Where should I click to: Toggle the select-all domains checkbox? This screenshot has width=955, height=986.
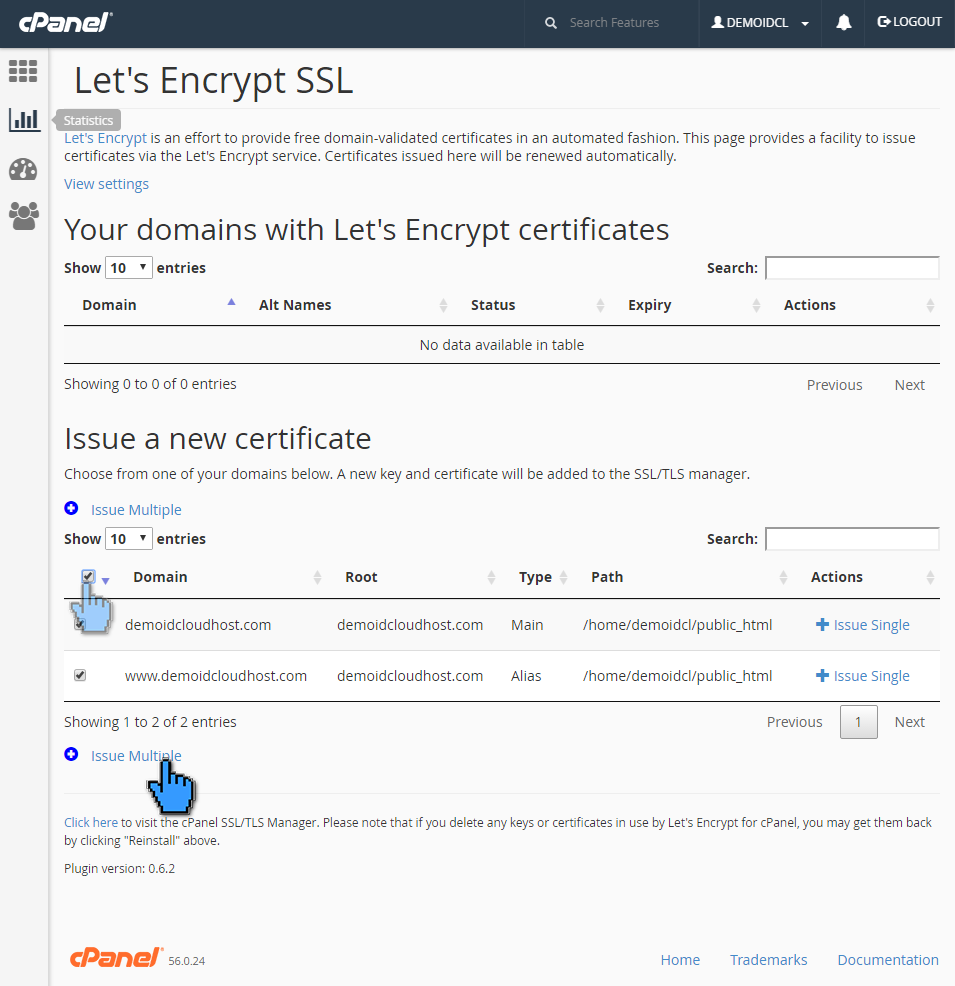[x=88, y=576]
